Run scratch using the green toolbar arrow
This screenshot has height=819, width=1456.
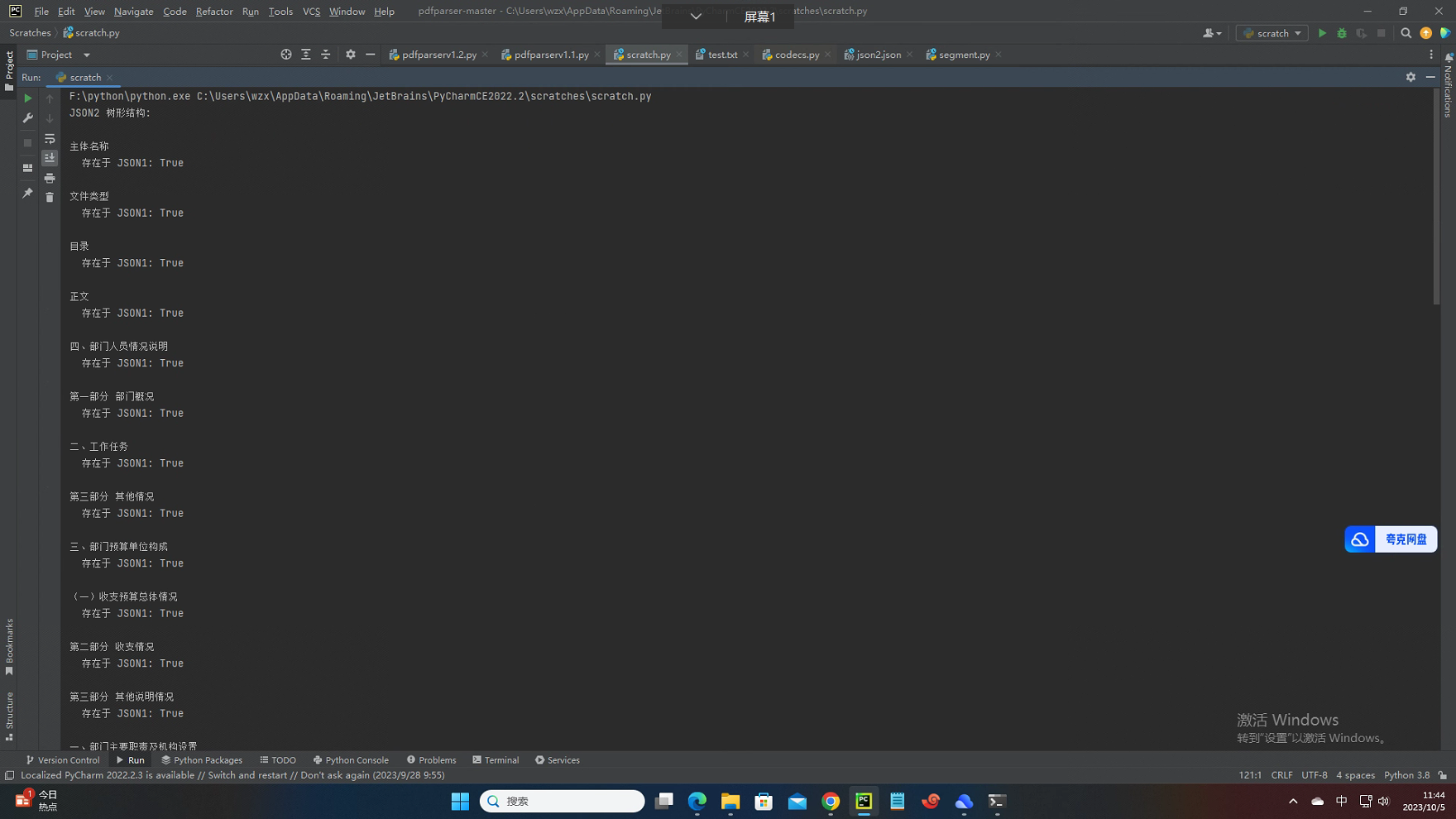pos(1322,33)
